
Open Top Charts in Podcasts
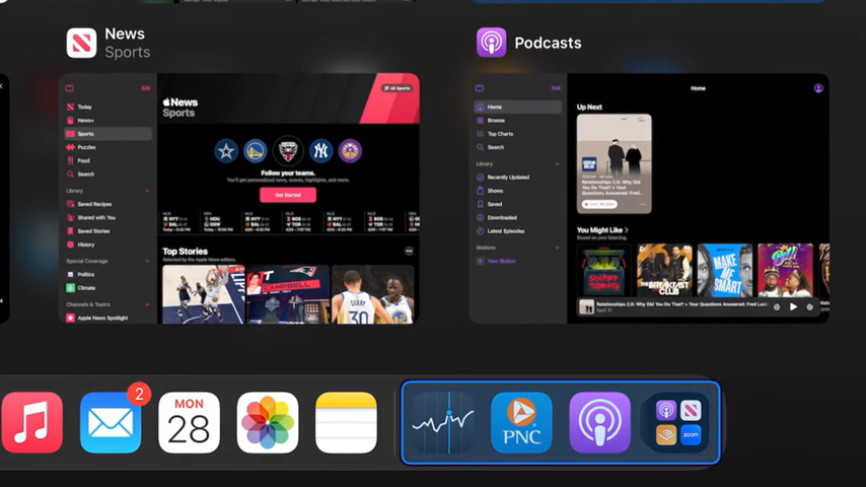point(518,134)
